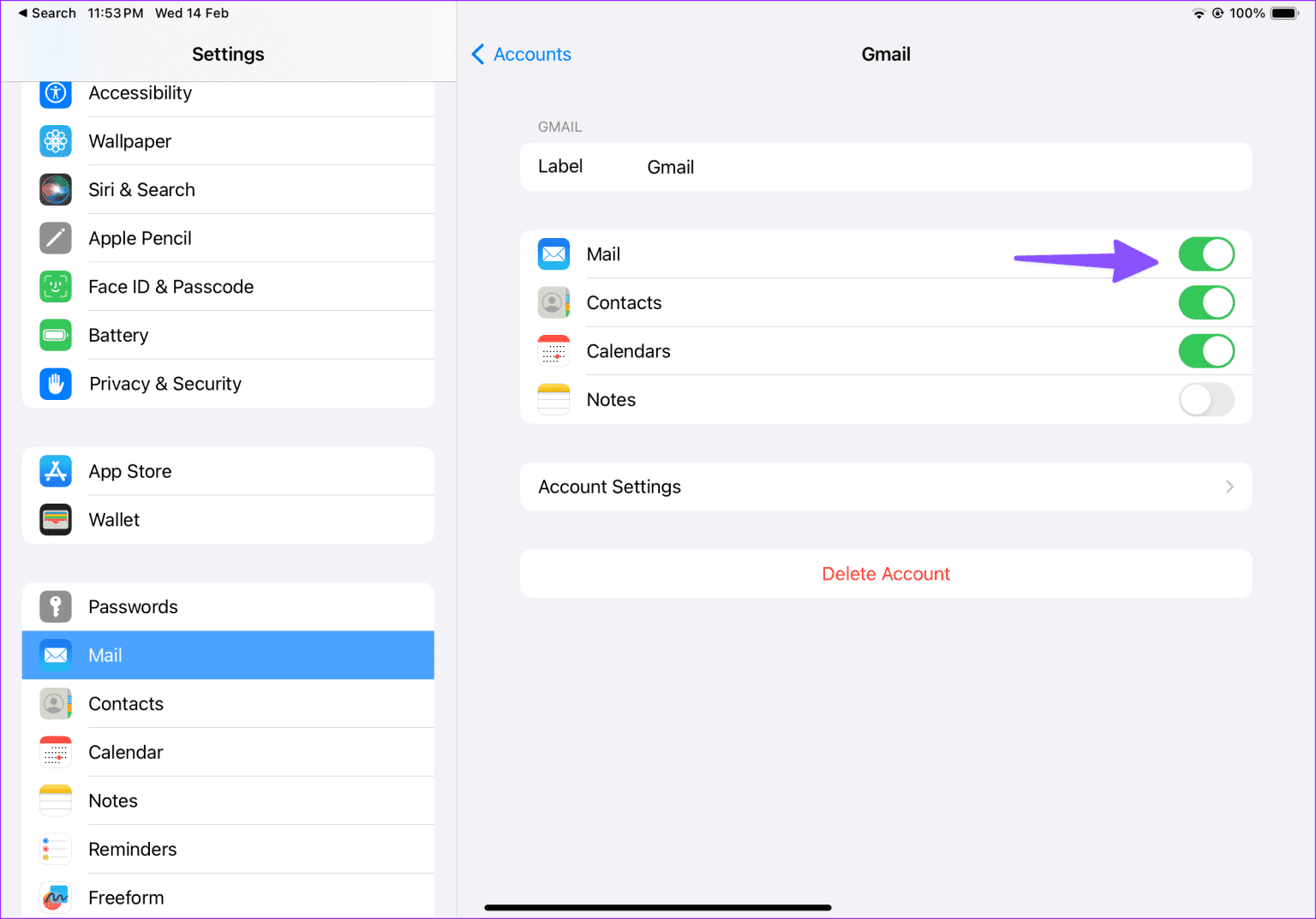Tap the Wallet icon
This screenshot has width=1316, height=919.
(x=56, y=520)
